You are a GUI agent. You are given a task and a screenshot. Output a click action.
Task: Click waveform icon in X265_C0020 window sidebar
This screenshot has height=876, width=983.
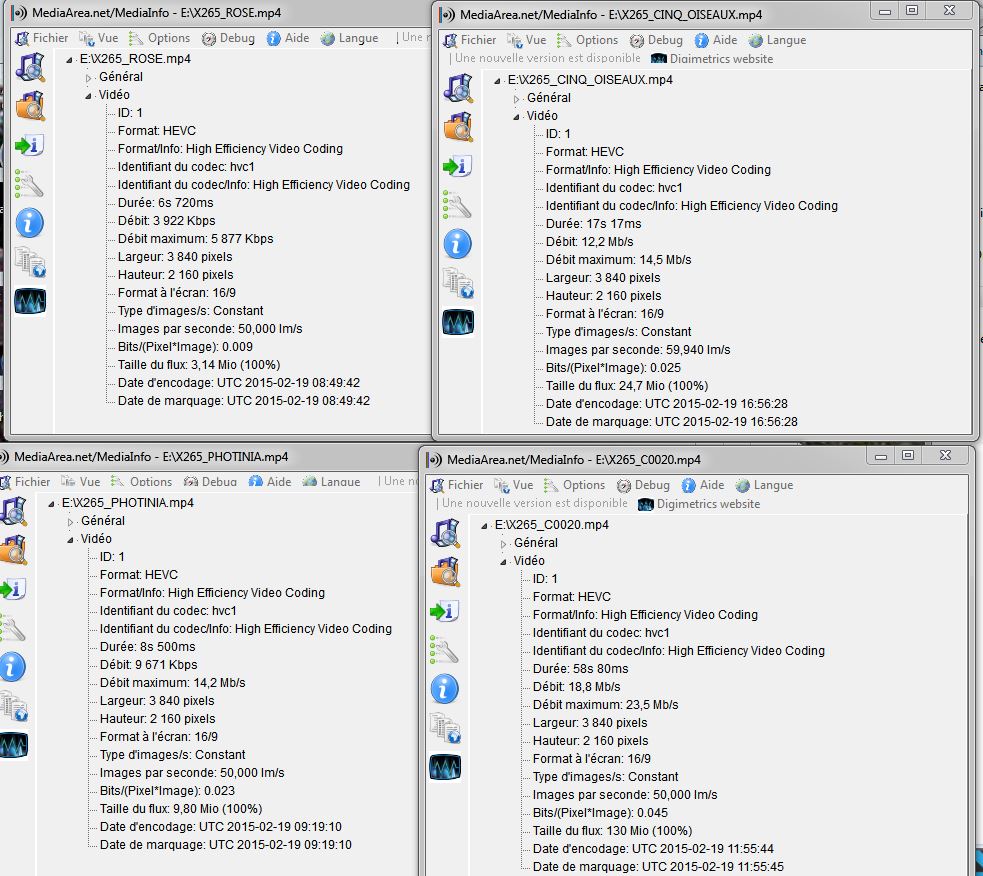coord(445,768)
